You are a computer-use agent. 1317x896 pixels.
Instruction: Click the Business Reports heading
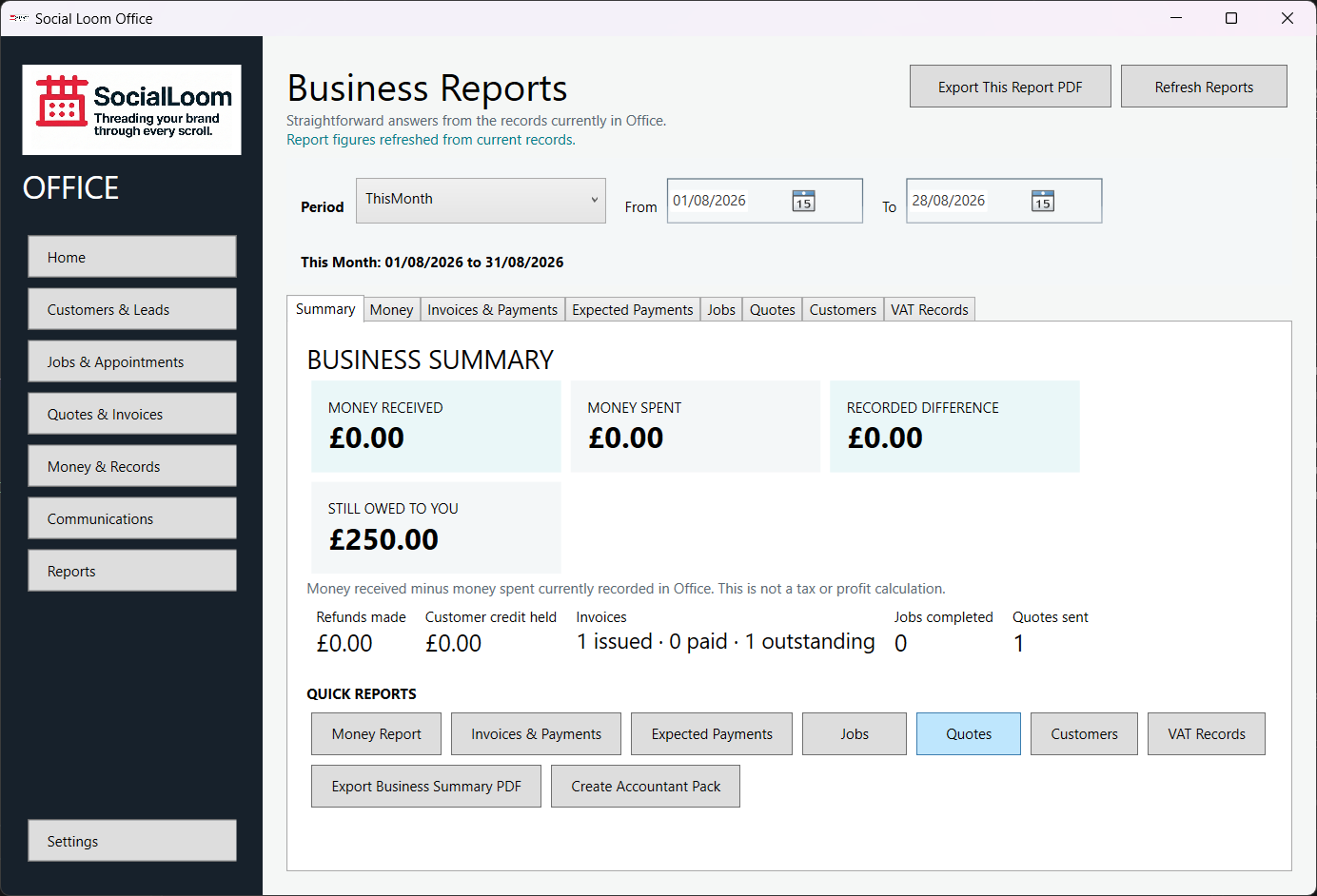(427, 88)
